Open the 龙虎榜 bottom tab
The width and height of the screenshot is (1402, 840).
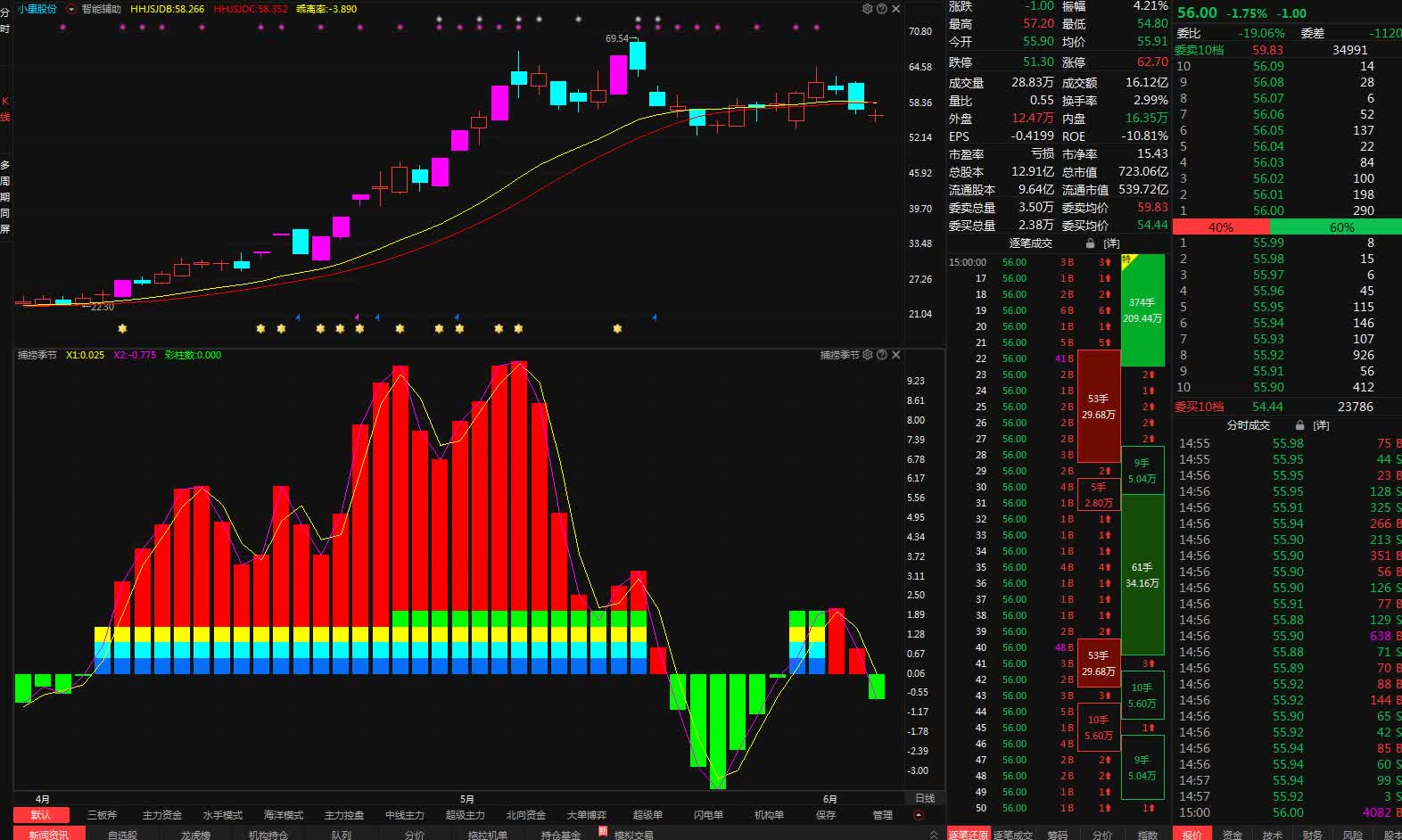195,835
